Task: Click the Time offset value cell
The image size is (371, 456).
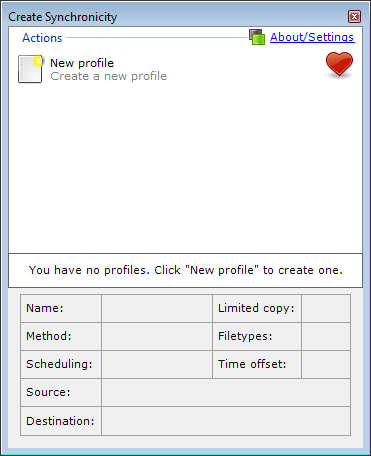Action: (326, 364)
